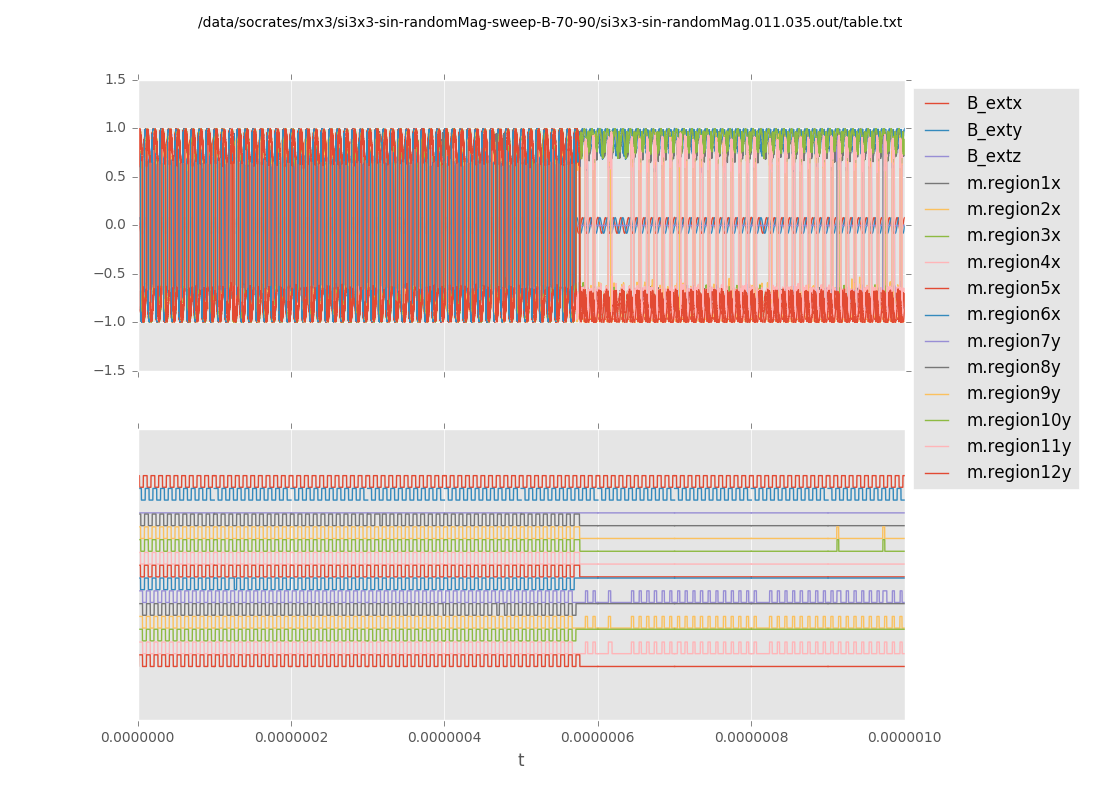
Task: Click the m.region12y legend entry
Action: tap(1018, 472)
